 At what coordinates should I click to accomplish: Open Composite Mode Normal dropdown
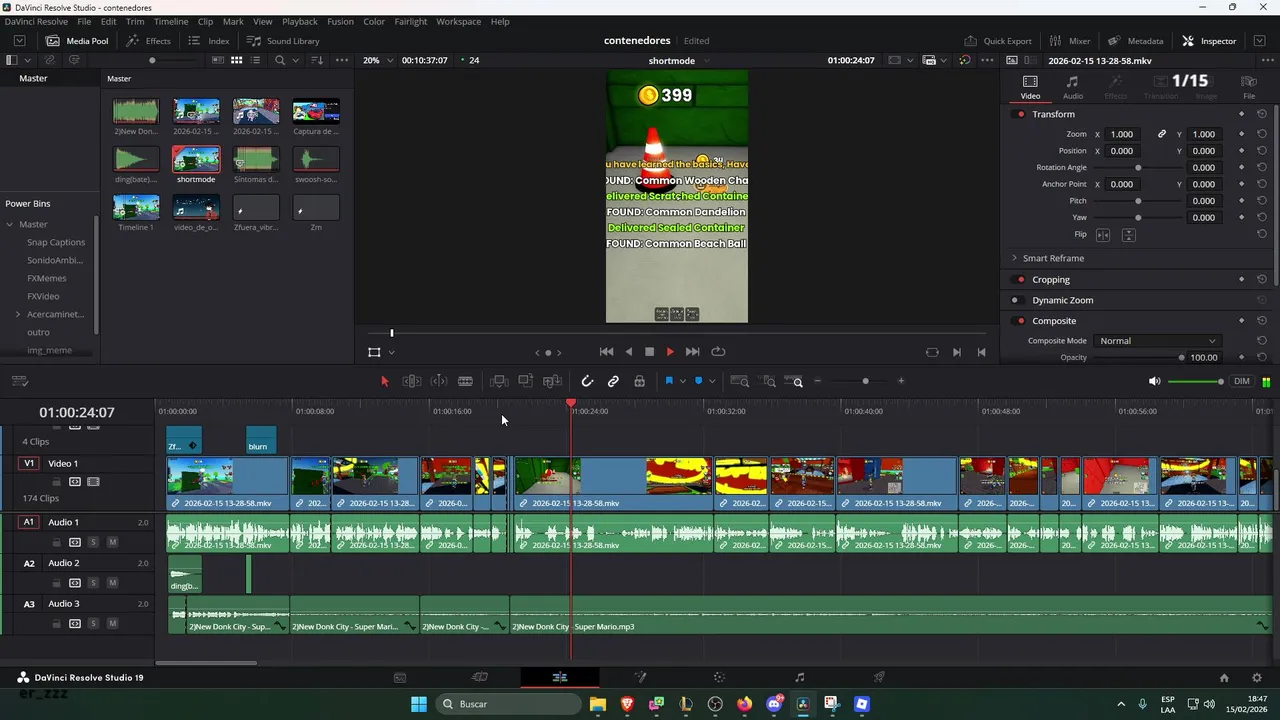1157,341
